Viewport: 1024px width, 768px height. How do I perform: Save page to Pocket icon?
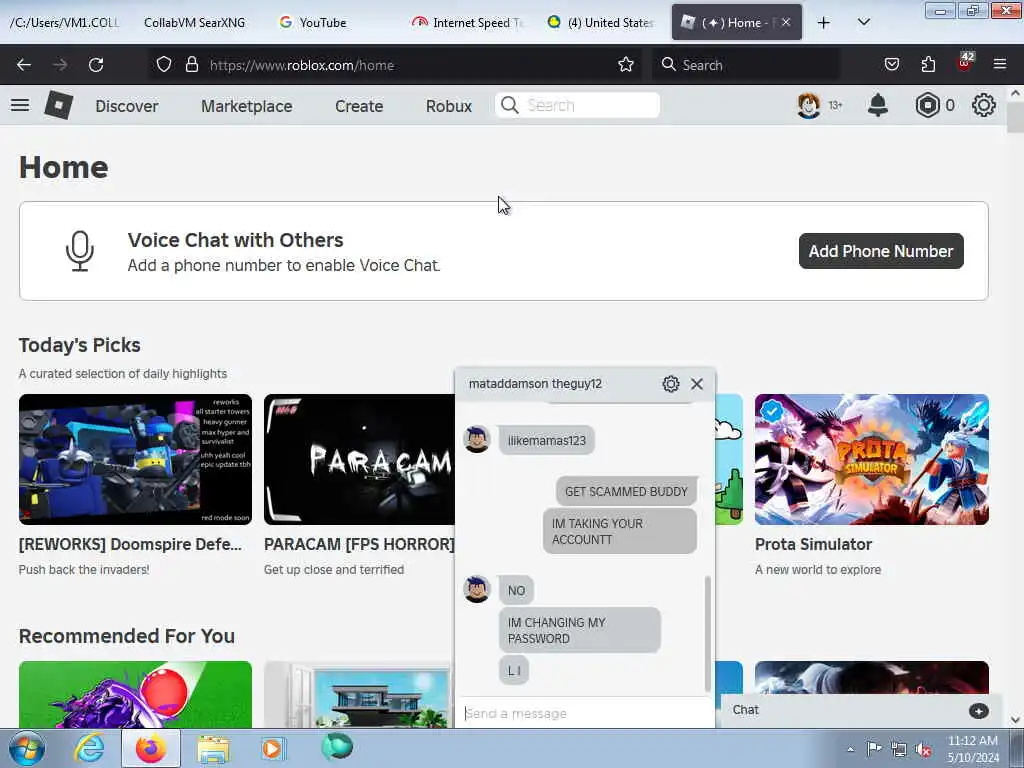[891, 65]
